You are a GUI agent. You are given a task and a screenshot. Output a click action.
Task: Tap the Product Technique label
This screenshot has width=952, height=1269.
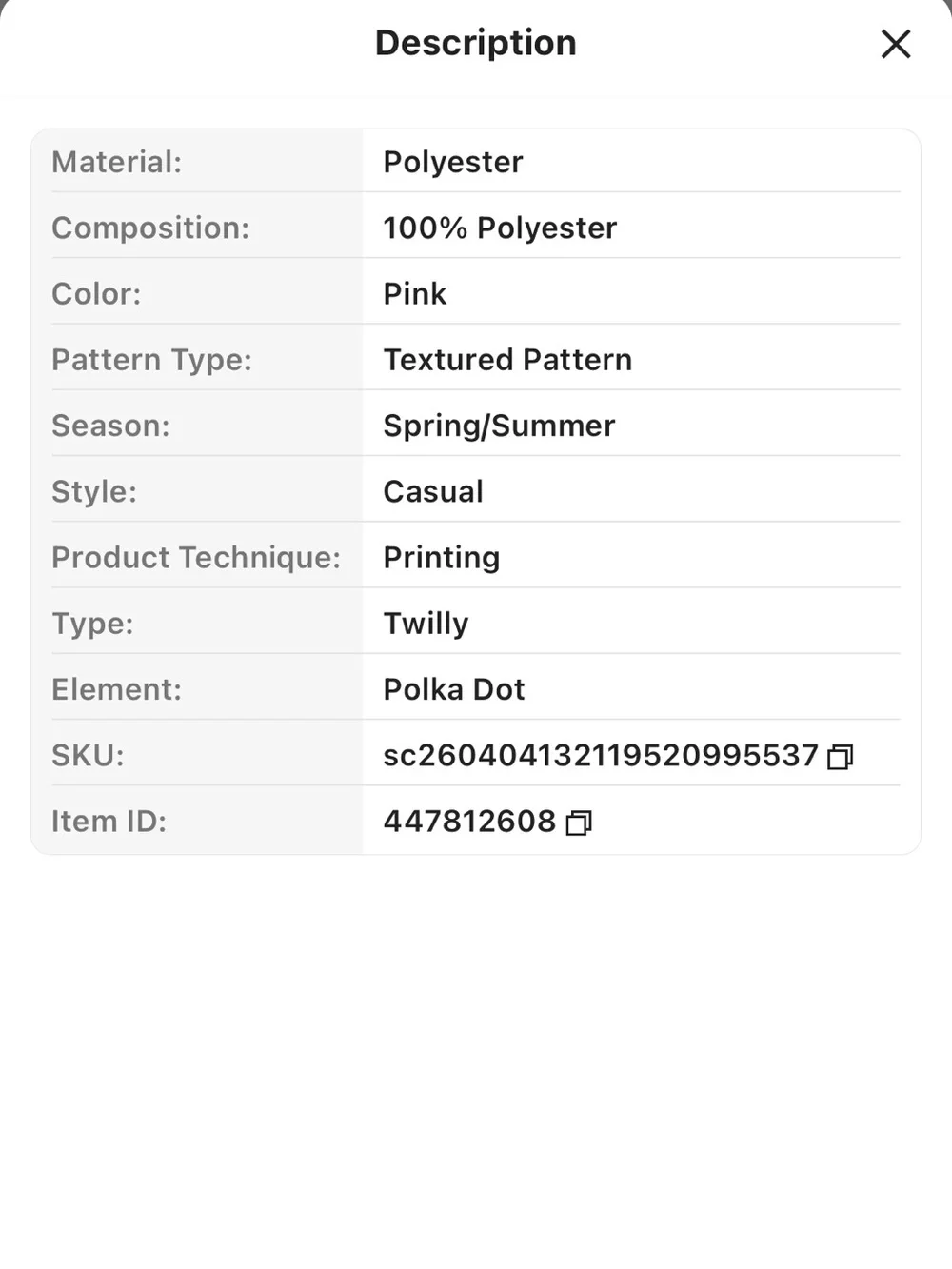[x=196, y=558]
